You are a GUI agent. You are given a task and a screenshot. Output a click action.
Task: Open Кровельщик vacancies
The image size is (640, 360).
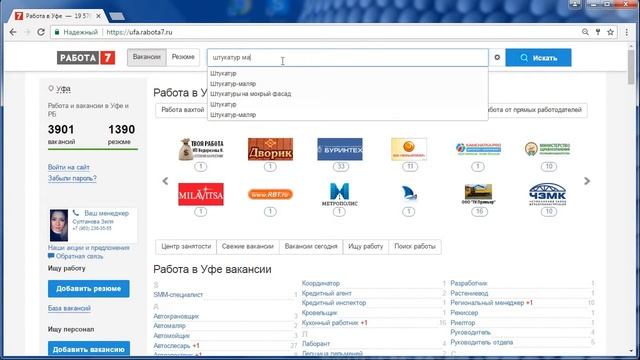[320, 313]
